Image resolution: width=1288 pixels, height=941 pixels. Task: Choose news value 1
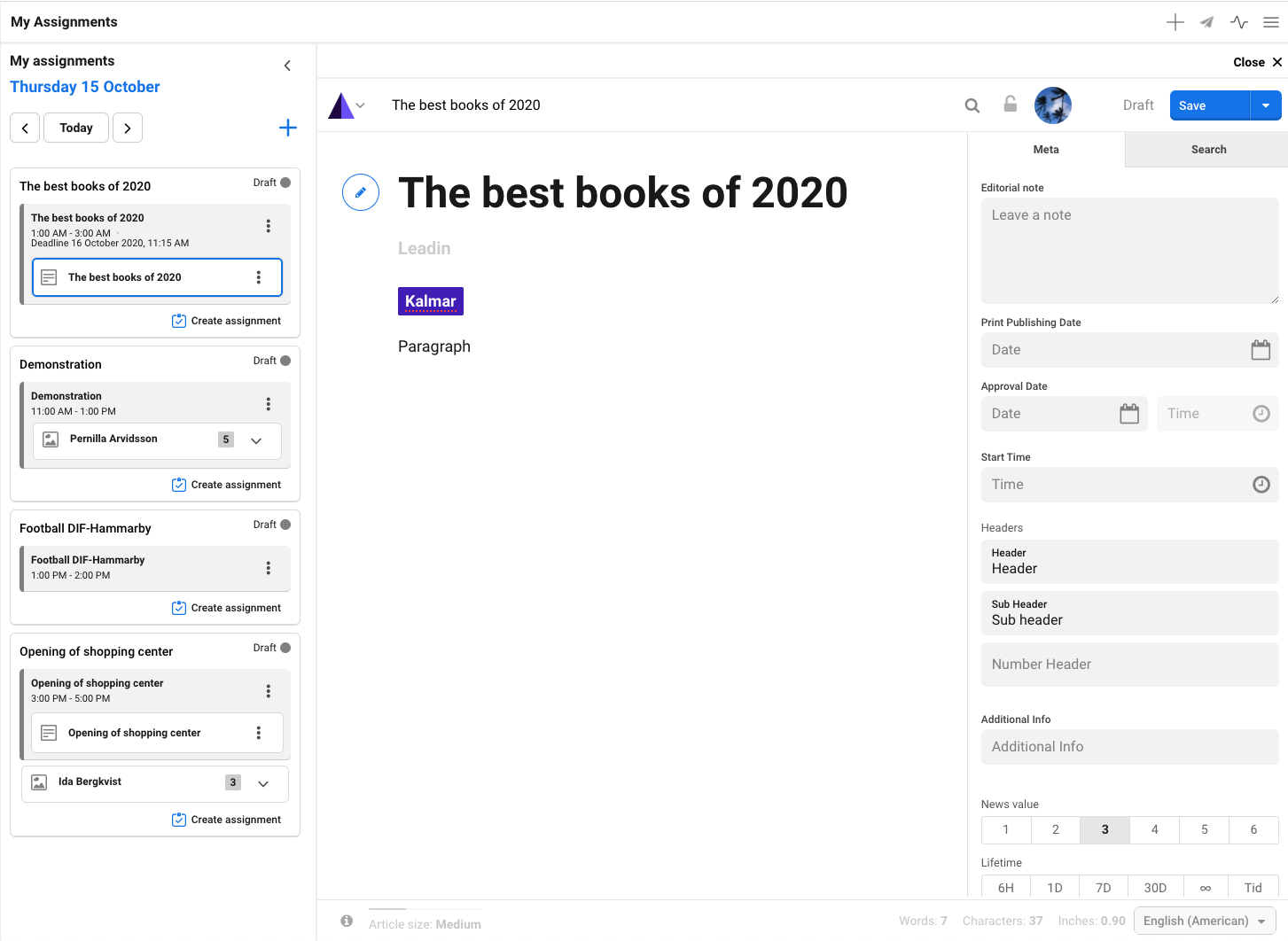coord(1005,830)
